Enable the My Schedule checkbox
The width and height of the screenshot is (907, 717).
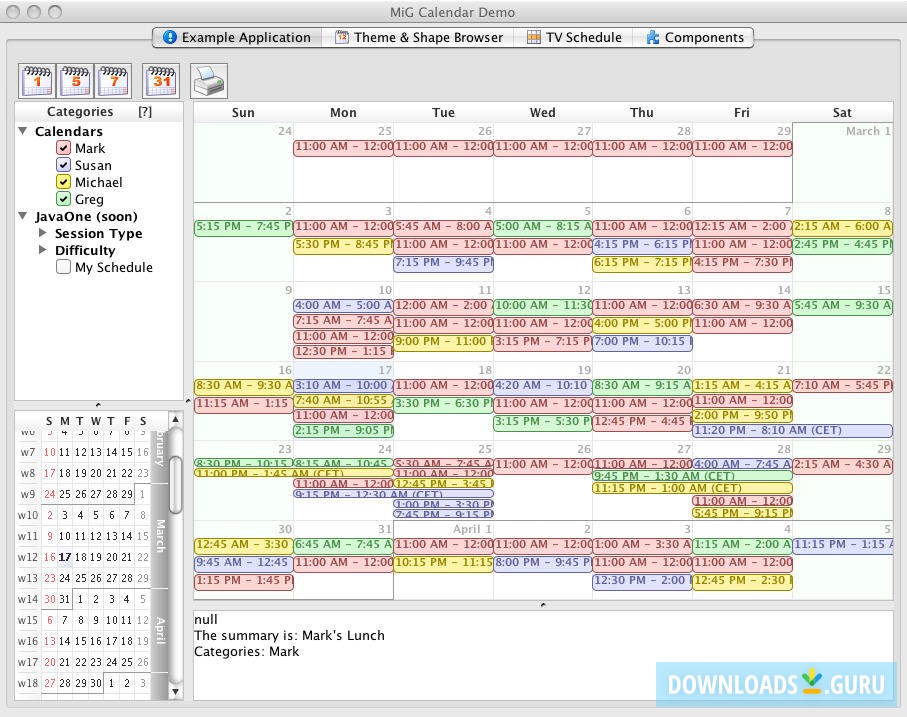[x=64, y=267]
